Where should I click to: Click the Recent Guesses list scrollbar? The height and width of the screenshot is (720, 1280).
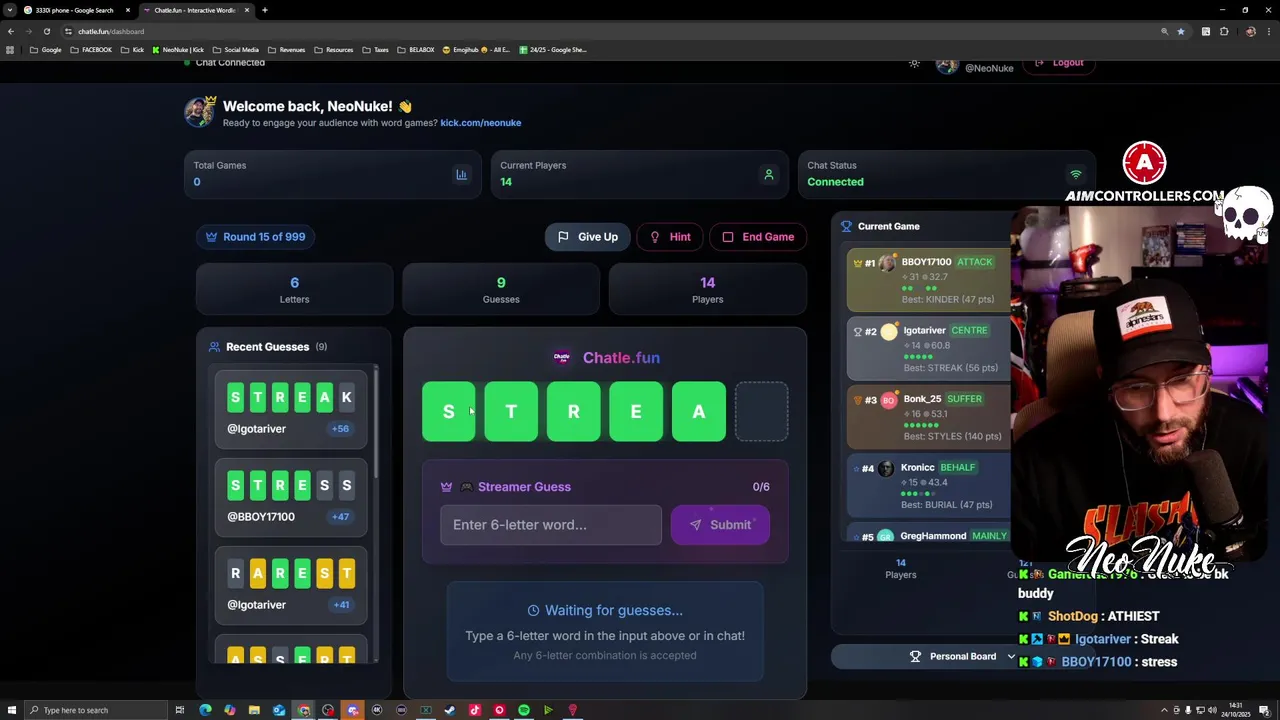(376, 420)
